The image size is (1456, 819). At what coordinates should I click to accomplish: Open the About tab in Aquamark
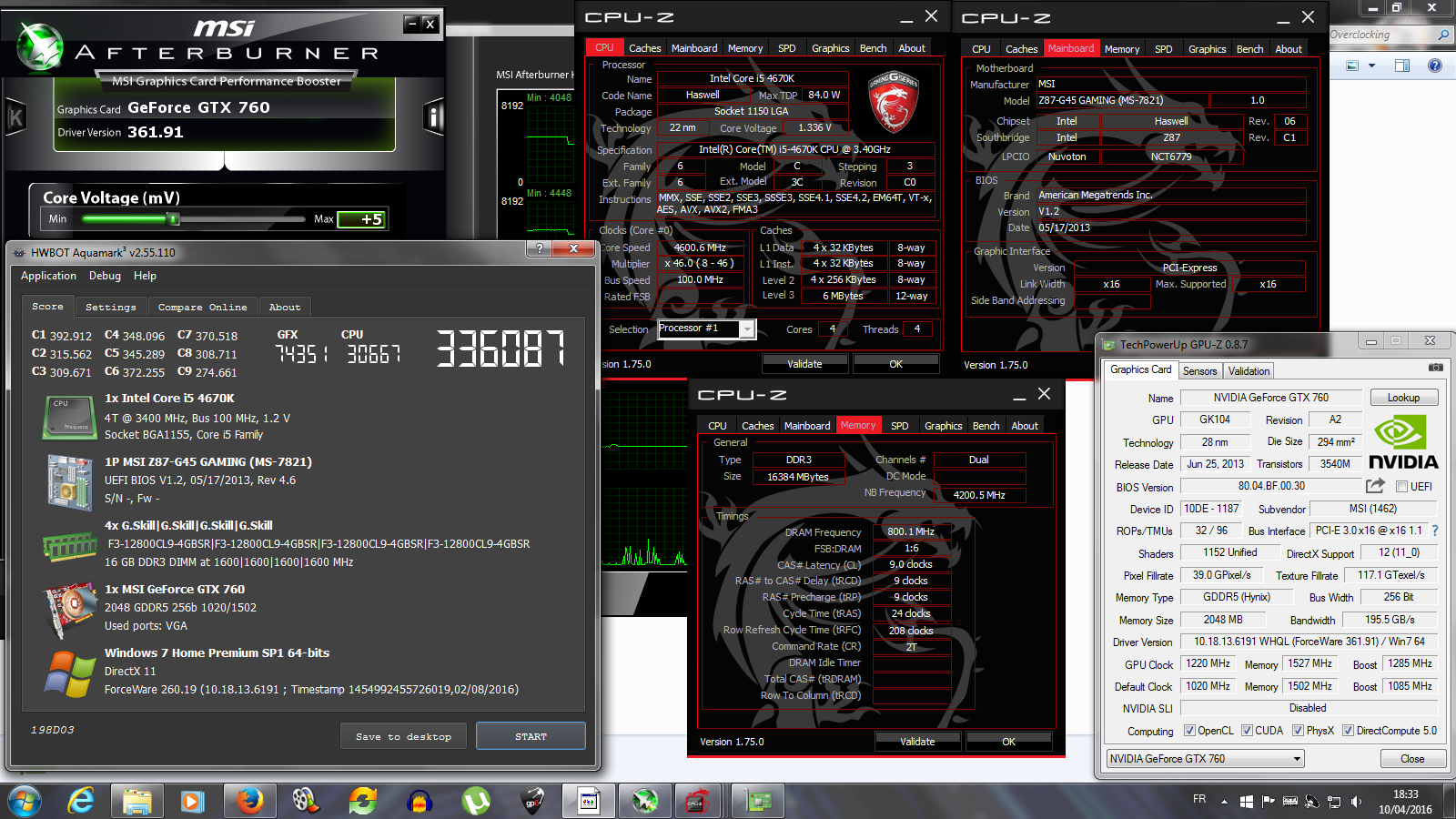tap(285, 308)
